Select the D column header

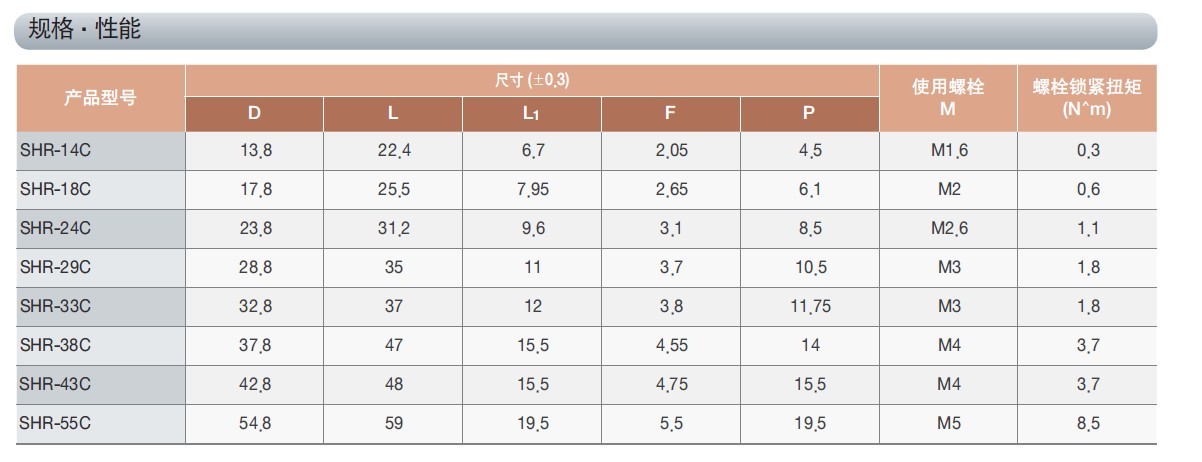coord(254,113)
